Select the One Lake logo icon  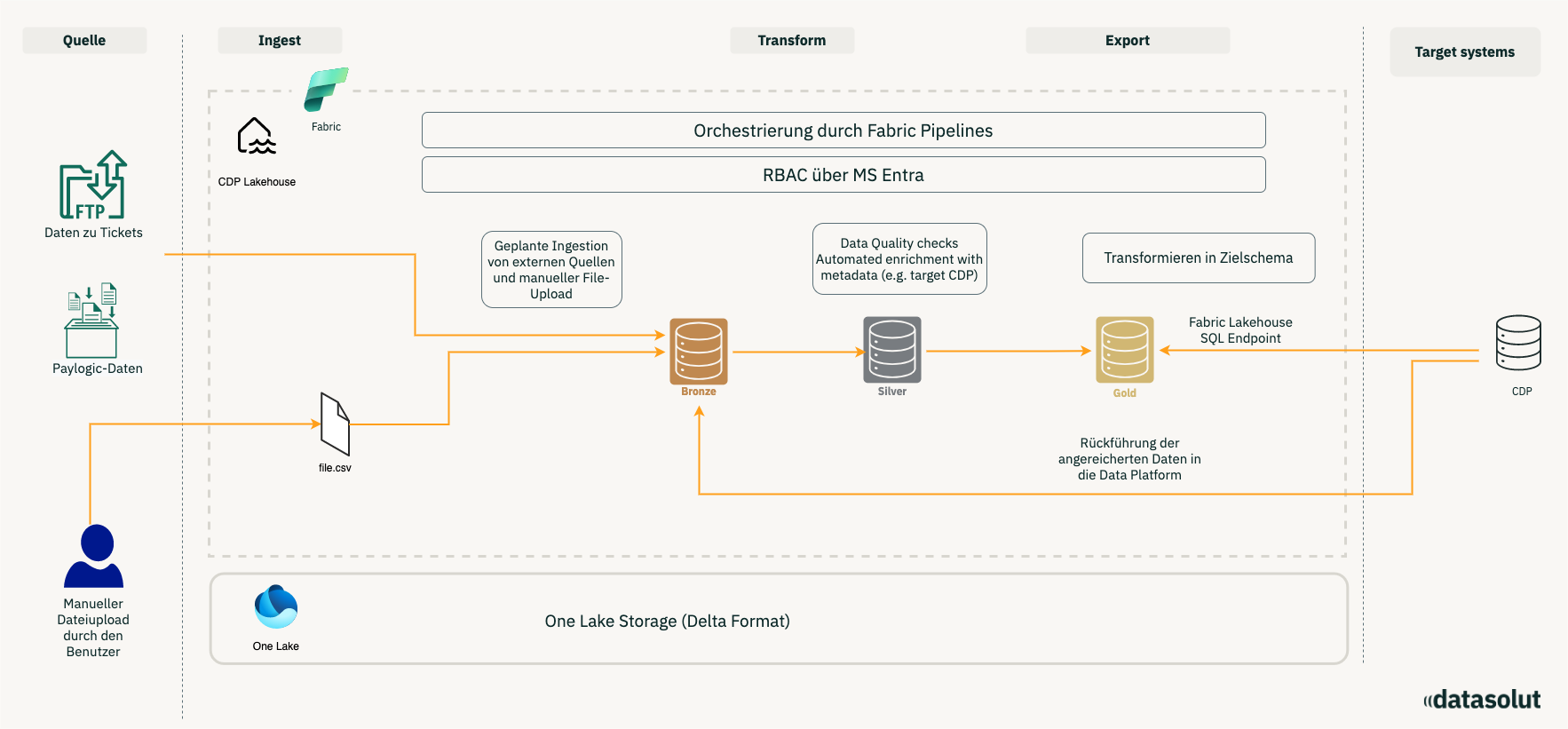point(276,607)
